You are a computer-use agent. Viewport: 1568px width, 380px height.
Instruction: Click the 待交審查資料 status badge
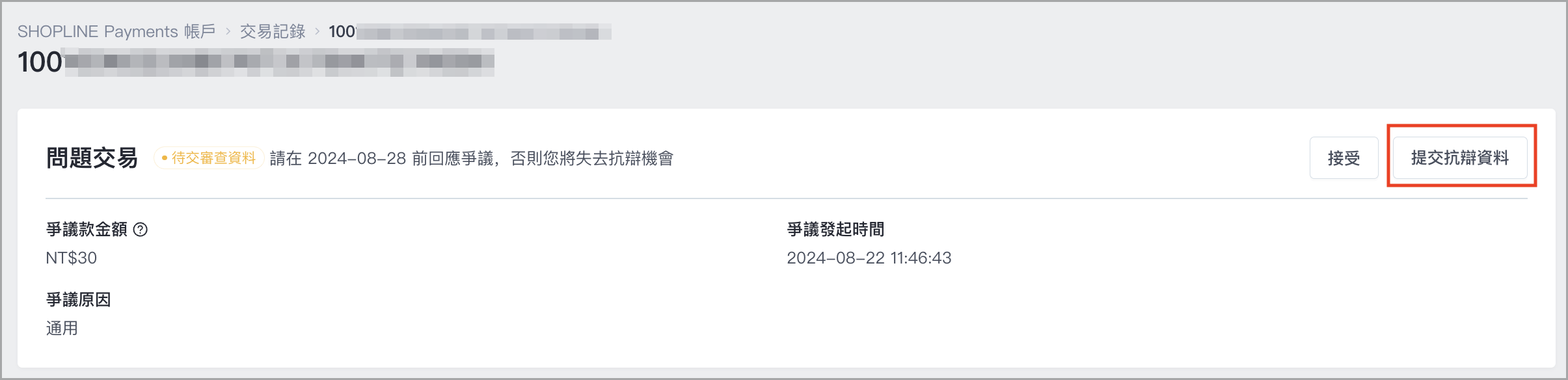tap(208, 158)
